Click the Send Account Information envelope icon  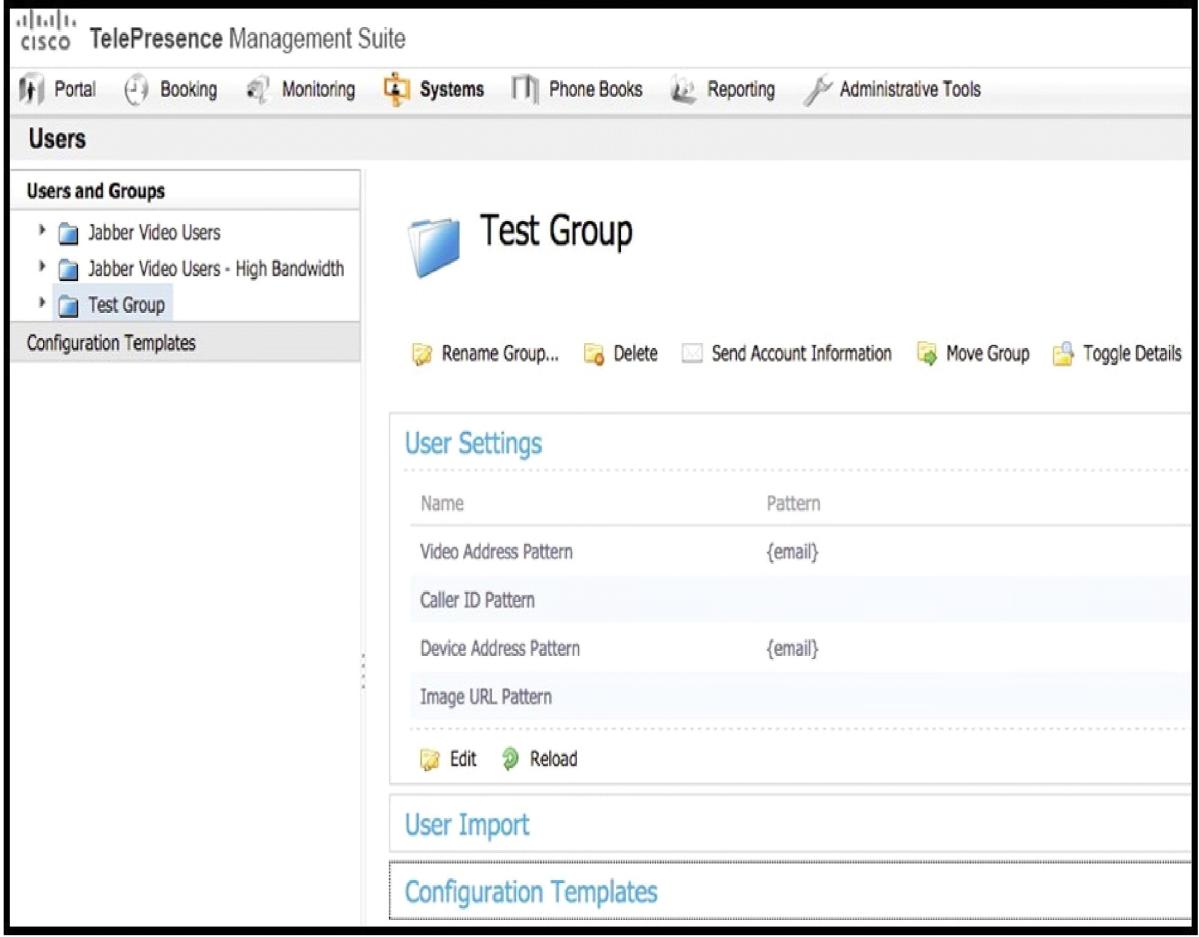pos(692,354)
